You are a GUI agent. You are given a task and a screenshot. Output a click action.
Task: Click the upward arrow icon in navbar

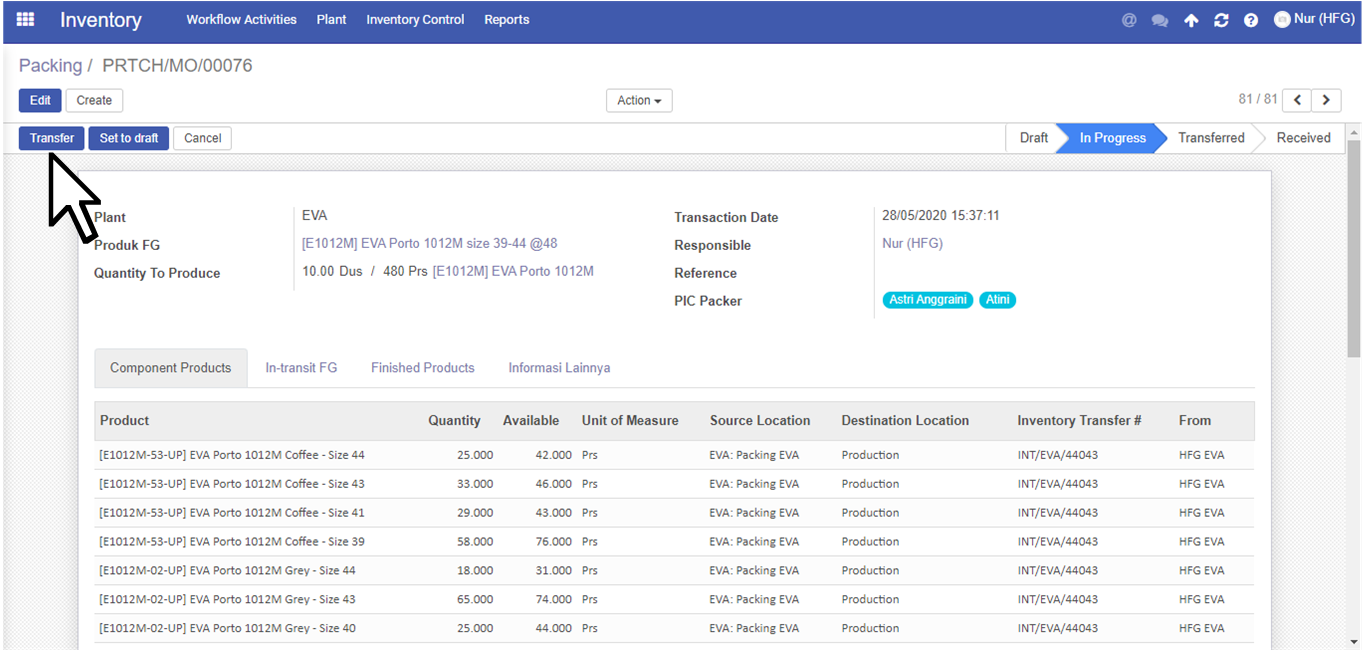(x=1191, y=20)
